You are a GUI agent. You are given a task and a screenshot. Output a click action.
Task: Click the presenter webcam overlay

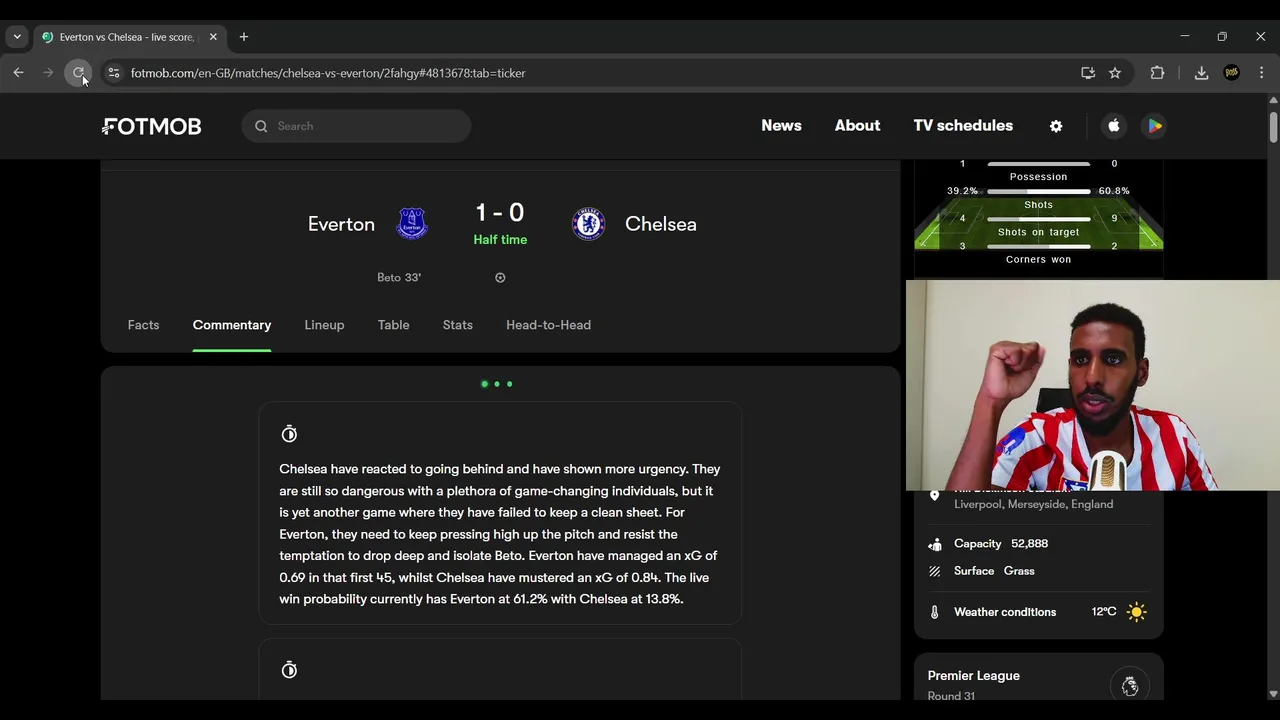click(1093, 385)
